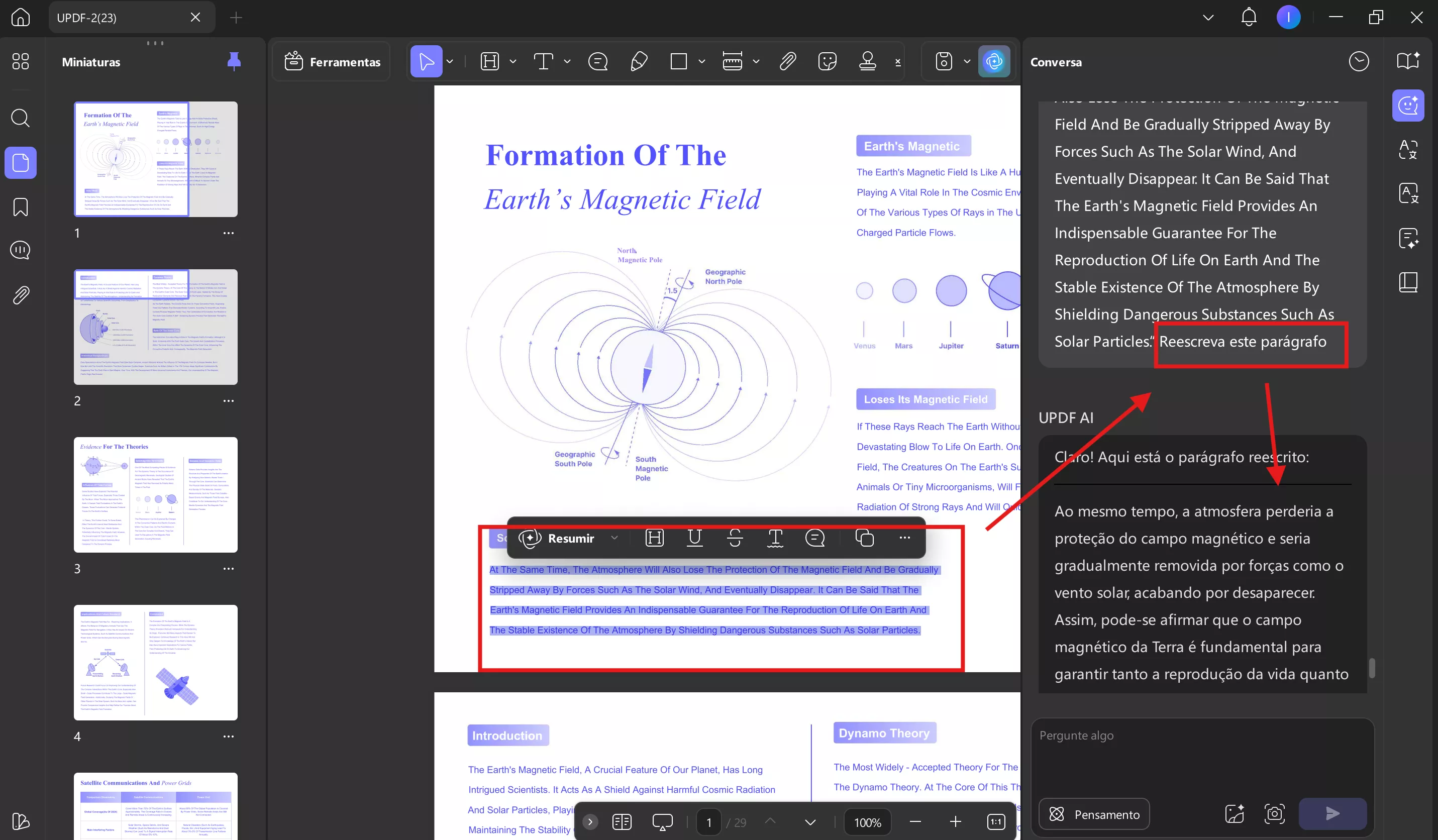Expand the text tool dropdown arrow
This screenshot has width=1438, height=840.
tap(567, 61)
